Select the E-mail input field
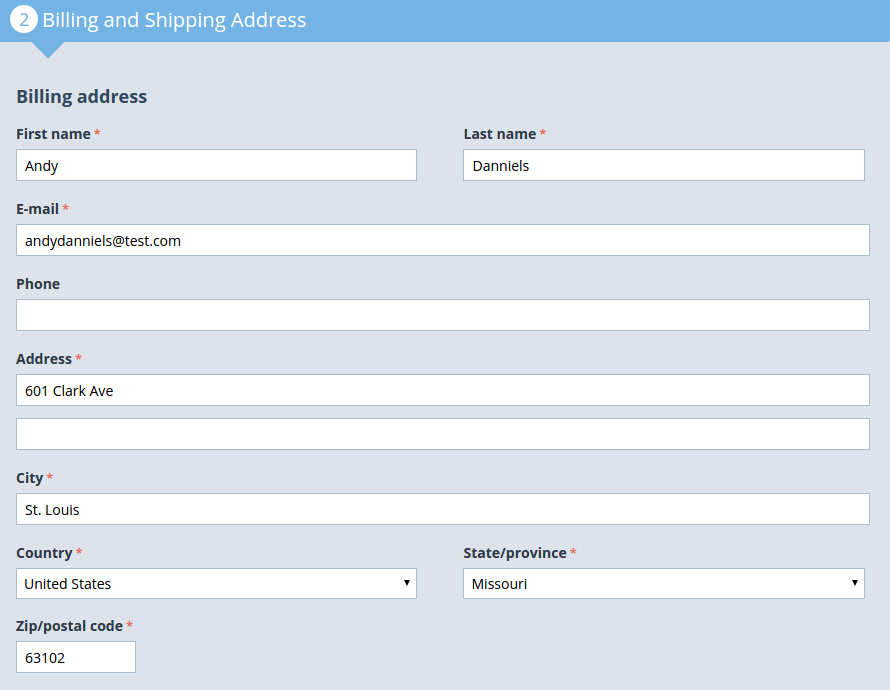The height and width of the screenshot is (690, 890). (443, 240)
